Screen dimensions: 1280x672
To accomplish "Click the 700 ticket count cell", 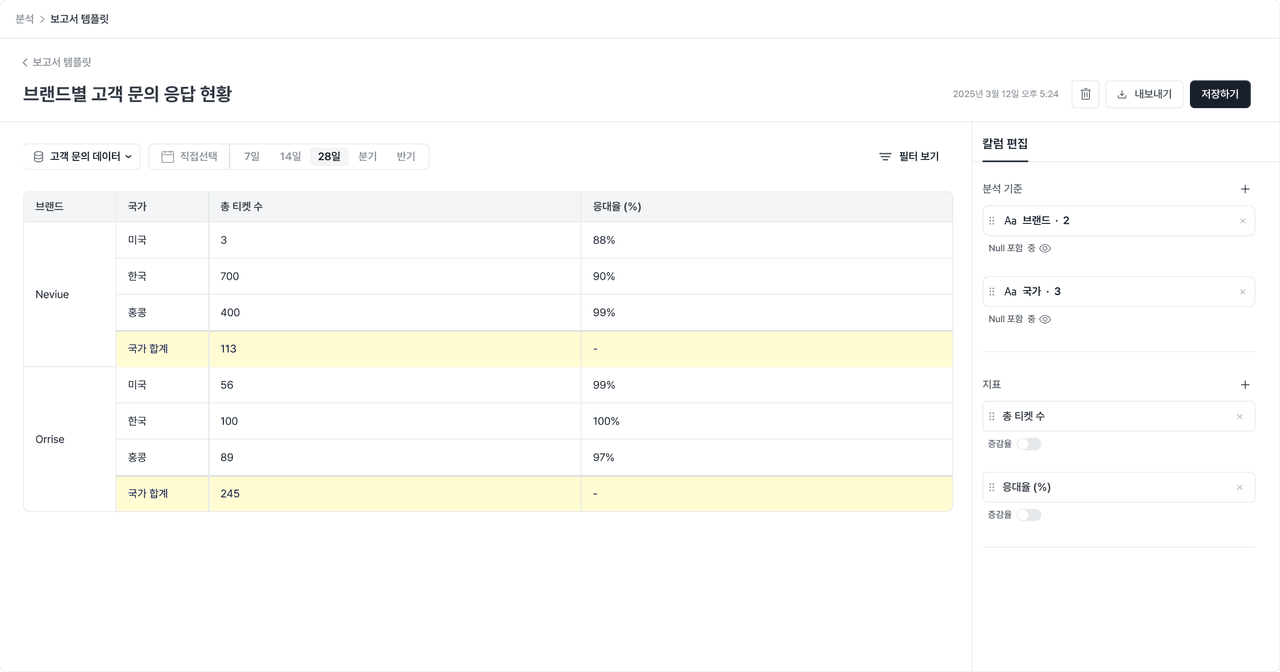I will click(395, 276).
